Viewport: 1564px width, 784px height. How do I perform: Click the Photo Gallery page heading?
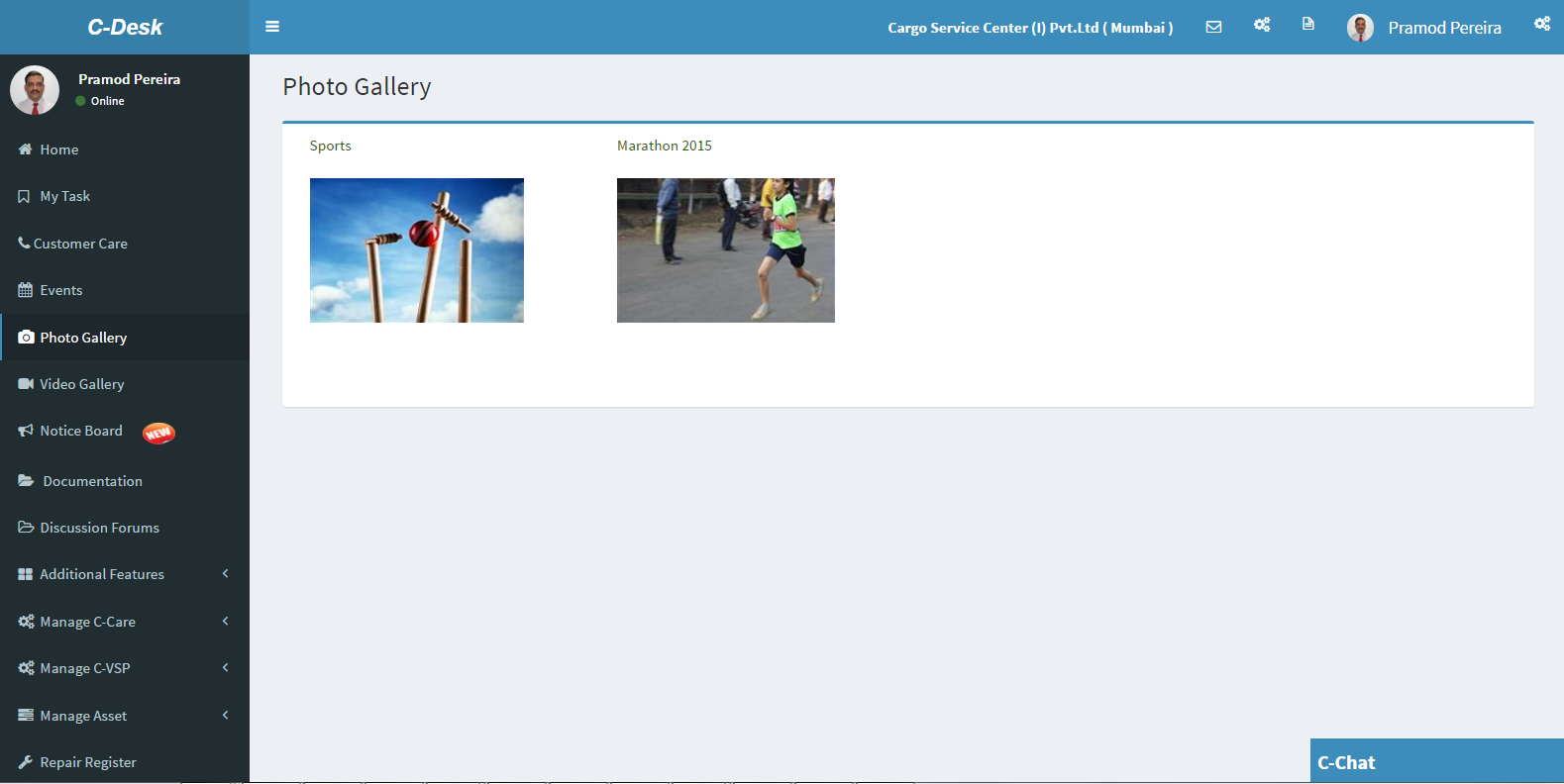357,87
